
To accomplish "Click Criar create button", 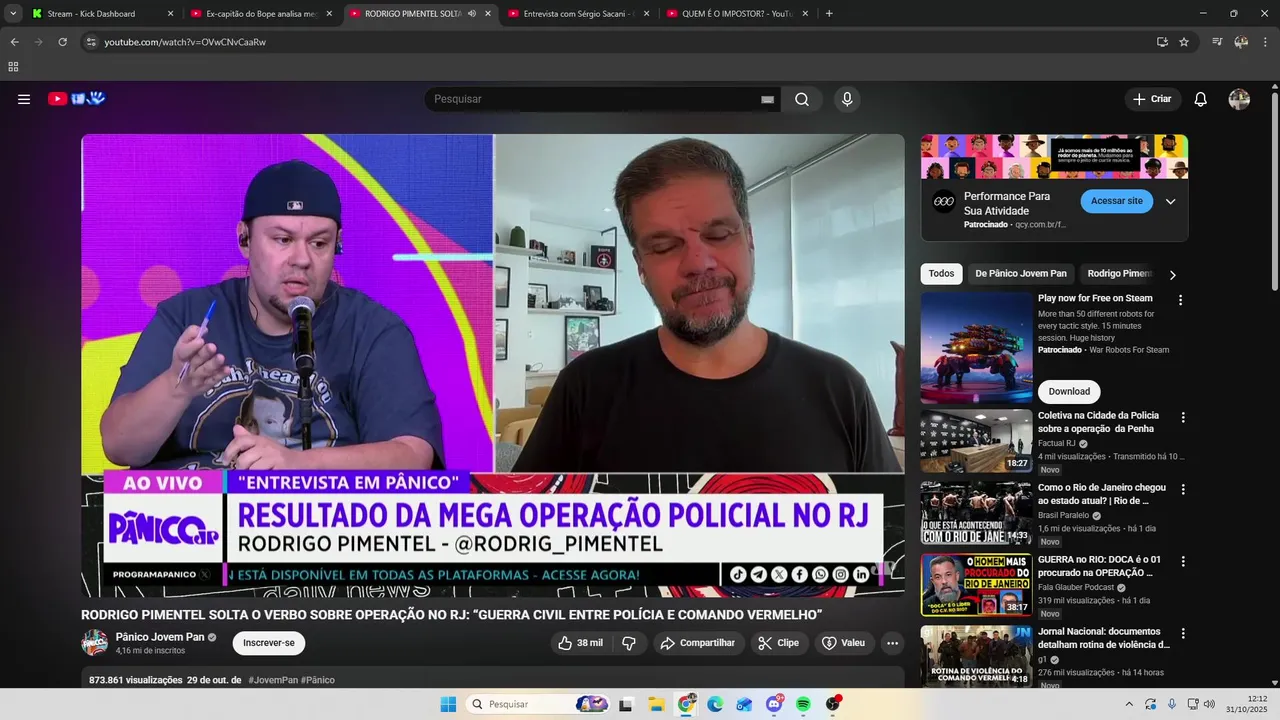I will (x=1152, y=99).
